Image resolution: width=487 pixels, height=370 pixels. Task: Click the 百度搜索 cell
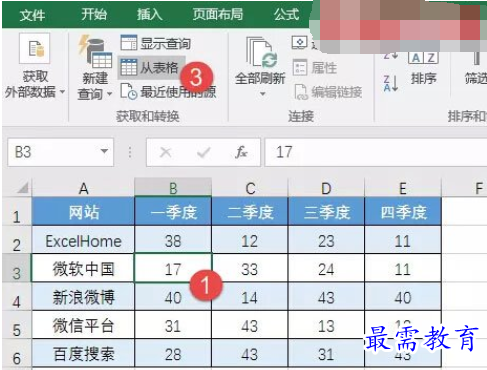coord(83,353)
